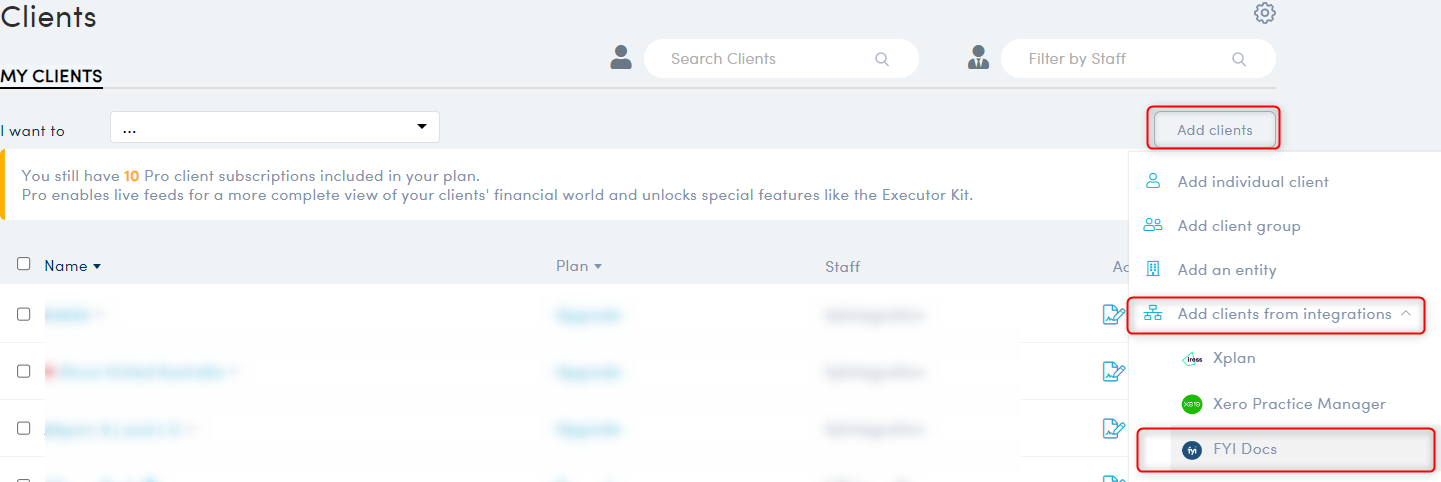
Task: Choose Add client group option
Action: 1239,226
